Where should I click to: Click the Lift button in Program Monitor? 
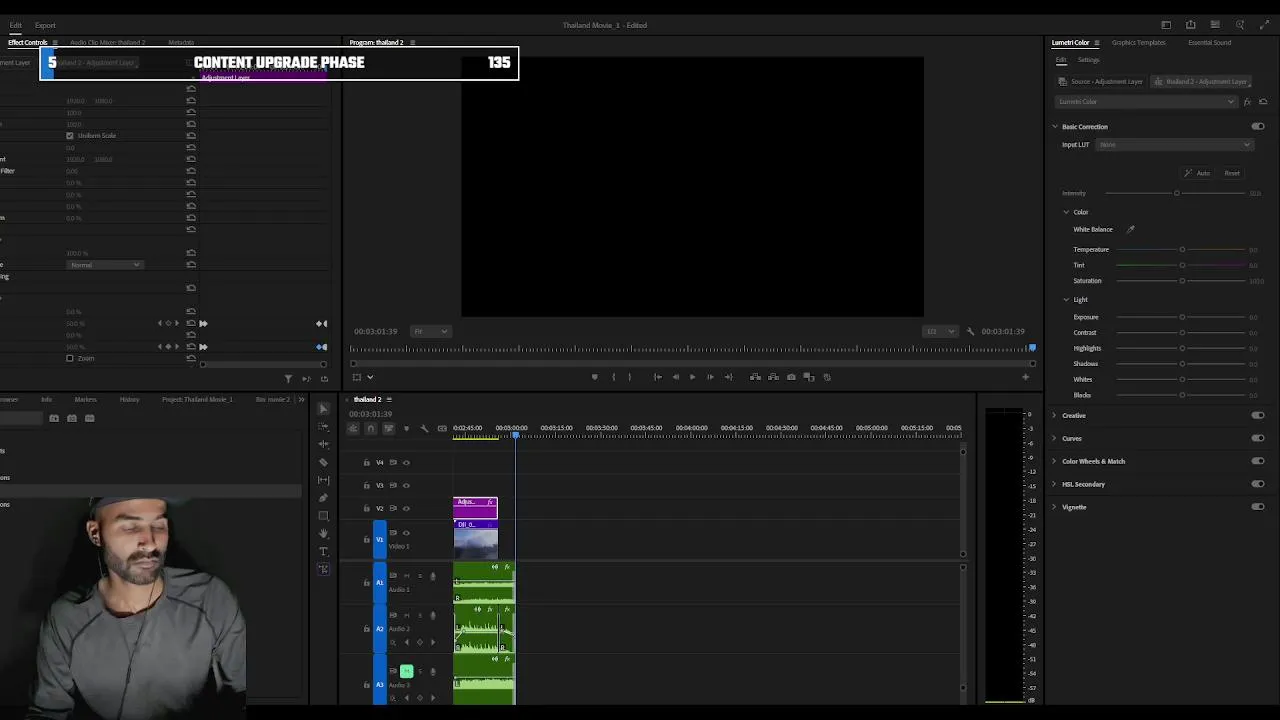(755, 377)
